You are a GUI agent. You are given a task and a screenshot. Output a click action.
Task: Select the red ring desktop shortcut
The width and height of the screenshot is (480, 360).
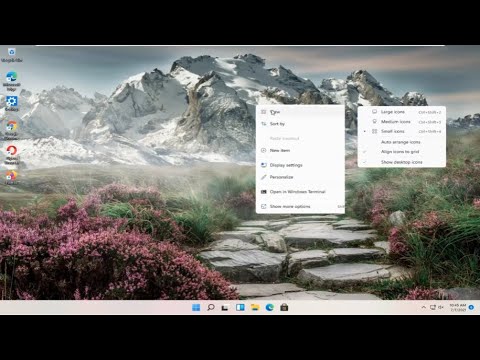point(12,155)
